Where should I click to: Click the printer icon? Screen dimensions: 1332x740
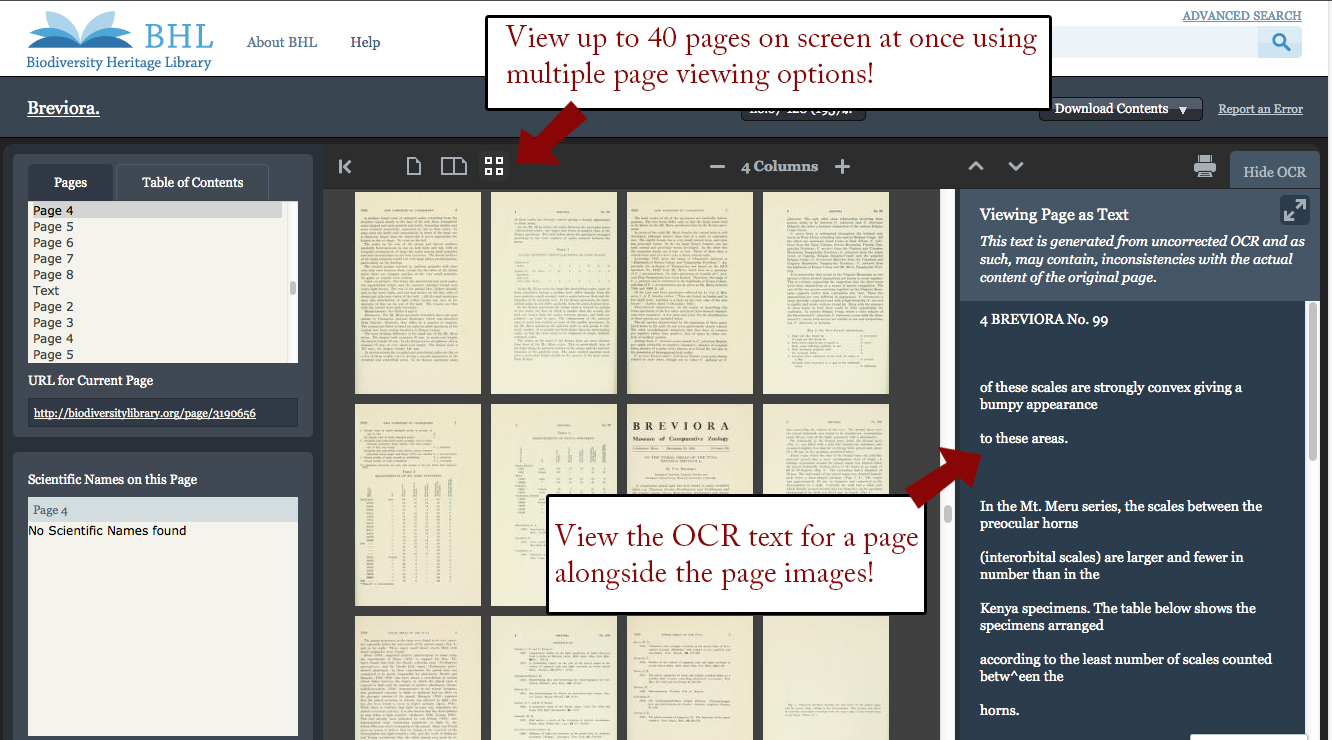[1205, 167]
